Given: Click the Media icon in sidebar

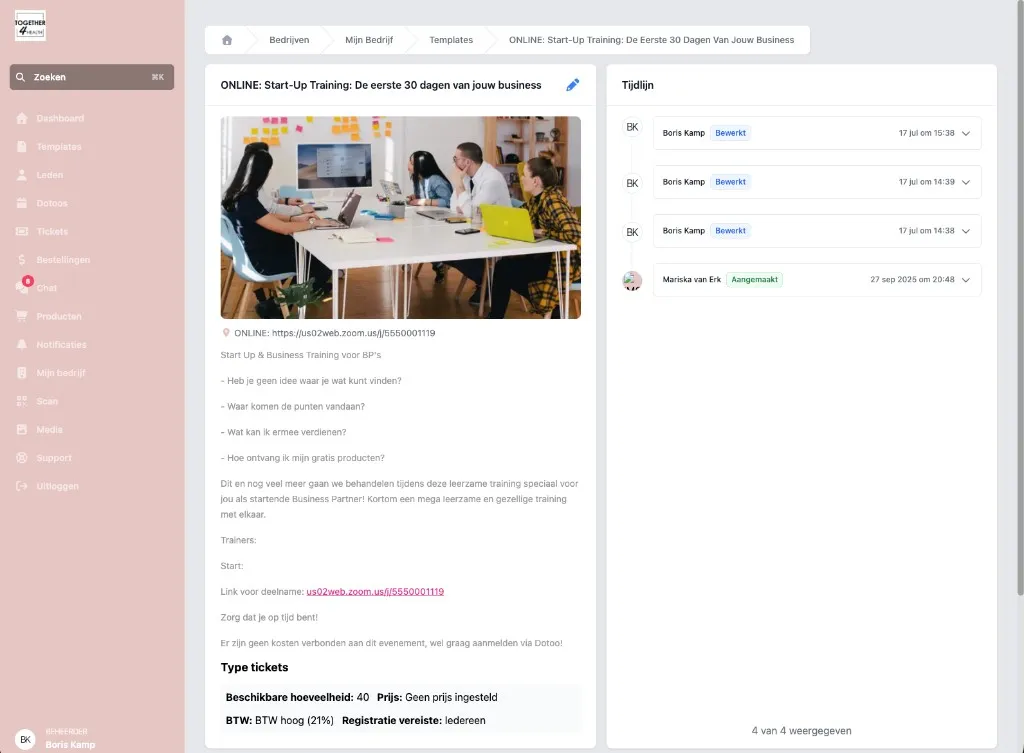Looking at the screenshot, I should pos(22,429).
